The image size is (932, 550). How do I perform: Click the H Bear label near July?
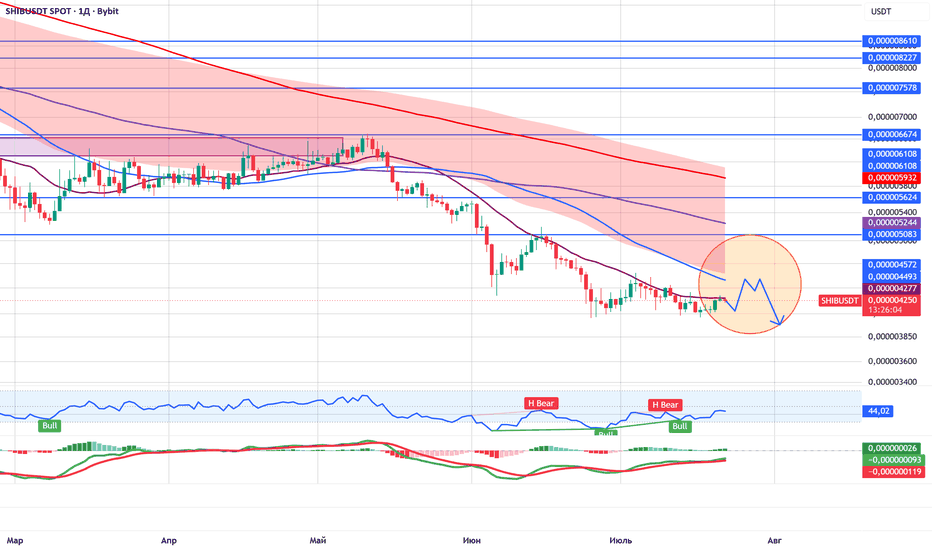[665, 405]
